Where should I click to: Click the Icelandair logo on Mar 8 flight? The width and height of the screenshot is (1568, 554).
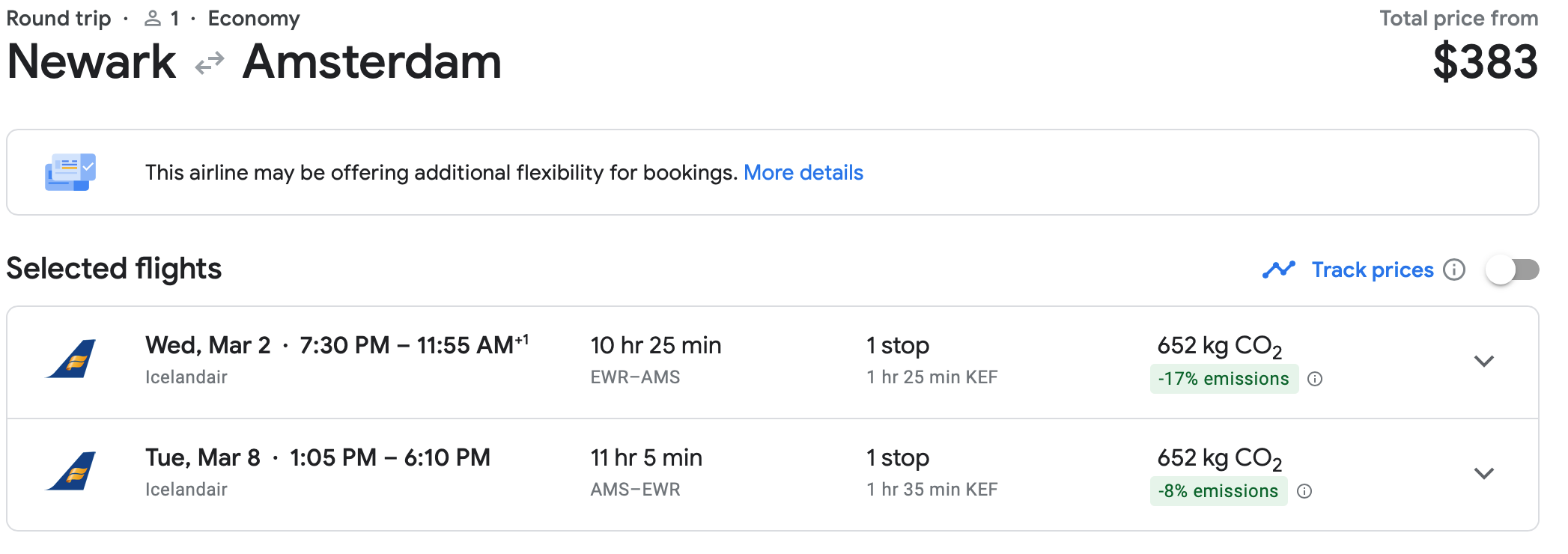(71, 472)
